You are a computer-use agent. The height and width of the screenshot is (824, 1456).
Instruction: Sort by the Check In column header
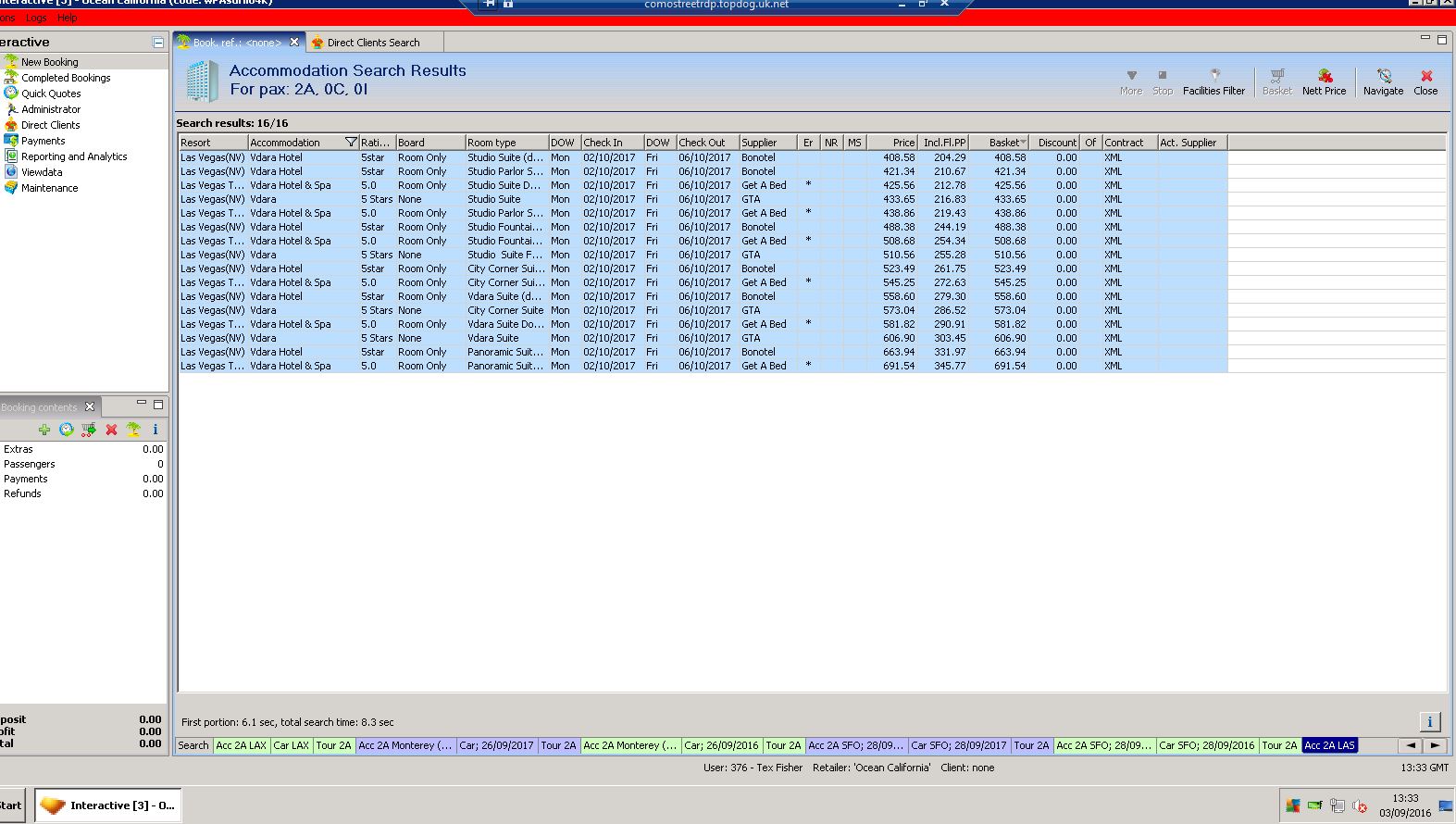click(x=613, y=143)
